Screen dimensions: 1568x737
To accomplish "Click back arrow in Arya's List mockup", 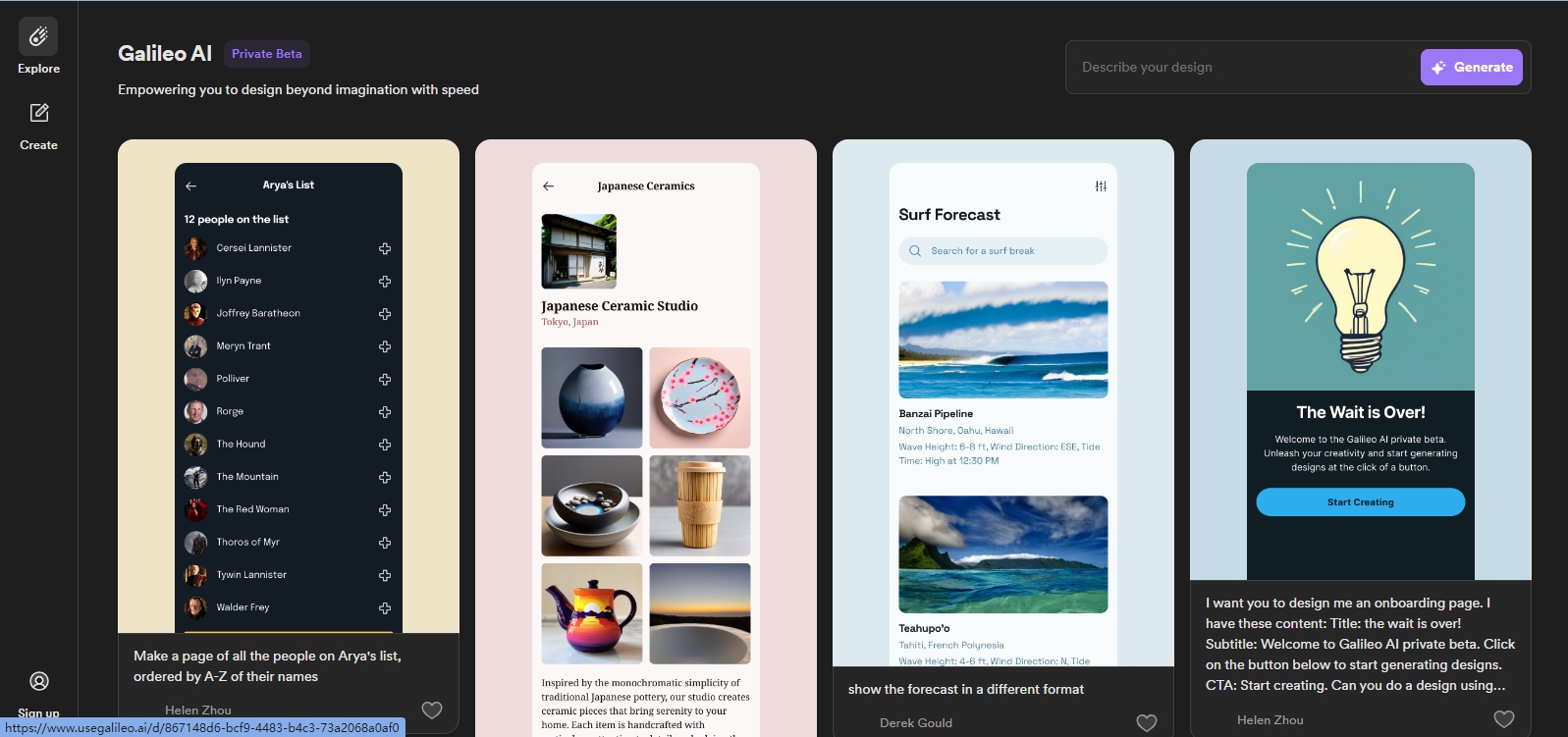I will (191, 185).
